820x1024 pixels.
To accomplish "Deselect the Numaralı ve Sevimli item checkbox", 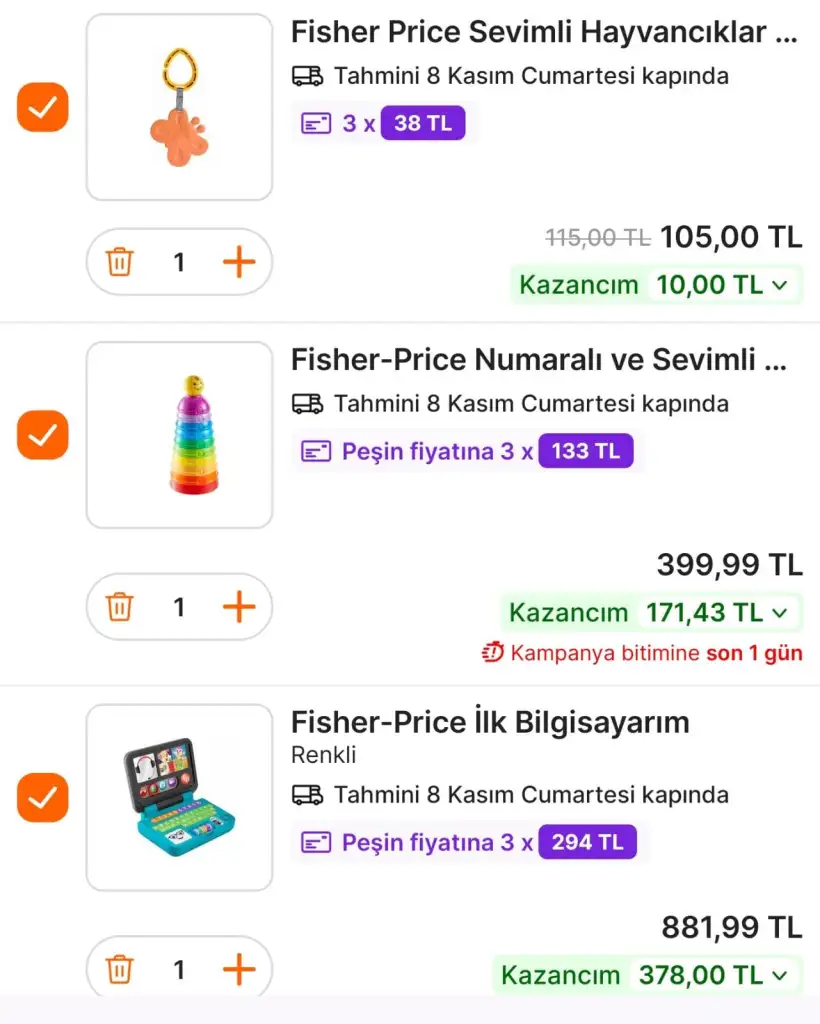I will click(43, 435).
